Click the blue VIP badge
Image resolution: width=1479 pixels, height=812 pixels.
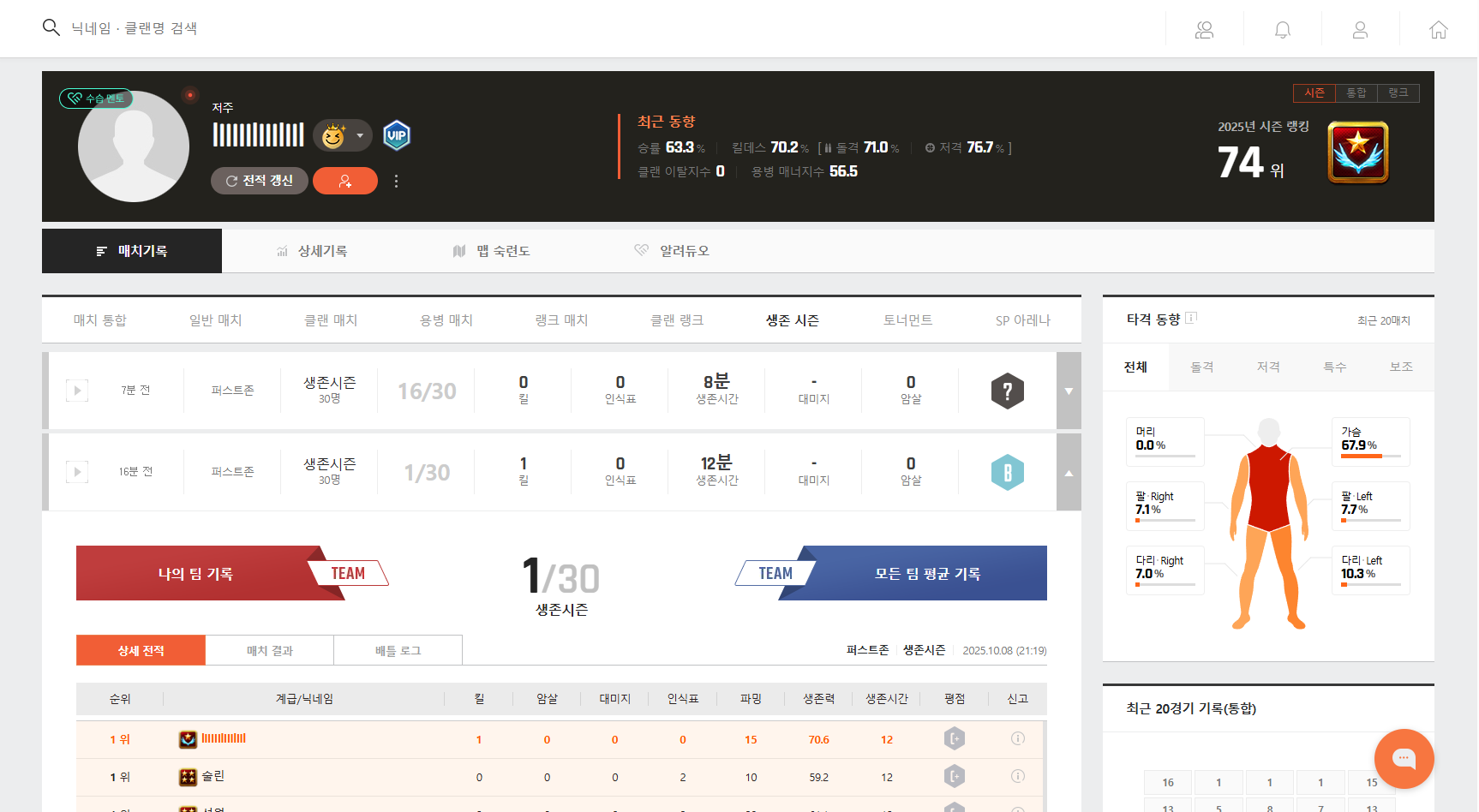pos(396,135)
